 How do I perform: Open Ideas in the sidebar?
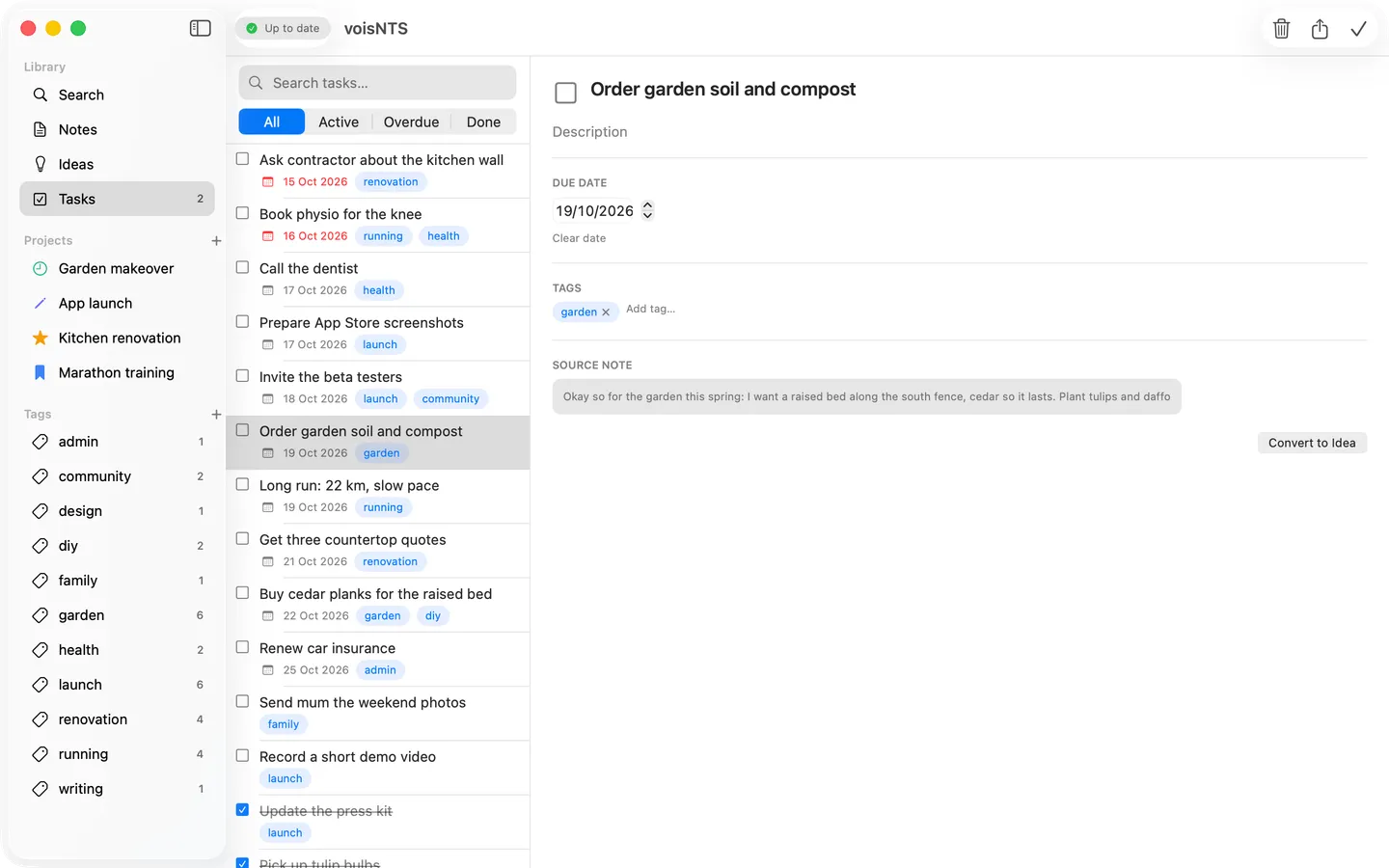click(x=117, y=164)
